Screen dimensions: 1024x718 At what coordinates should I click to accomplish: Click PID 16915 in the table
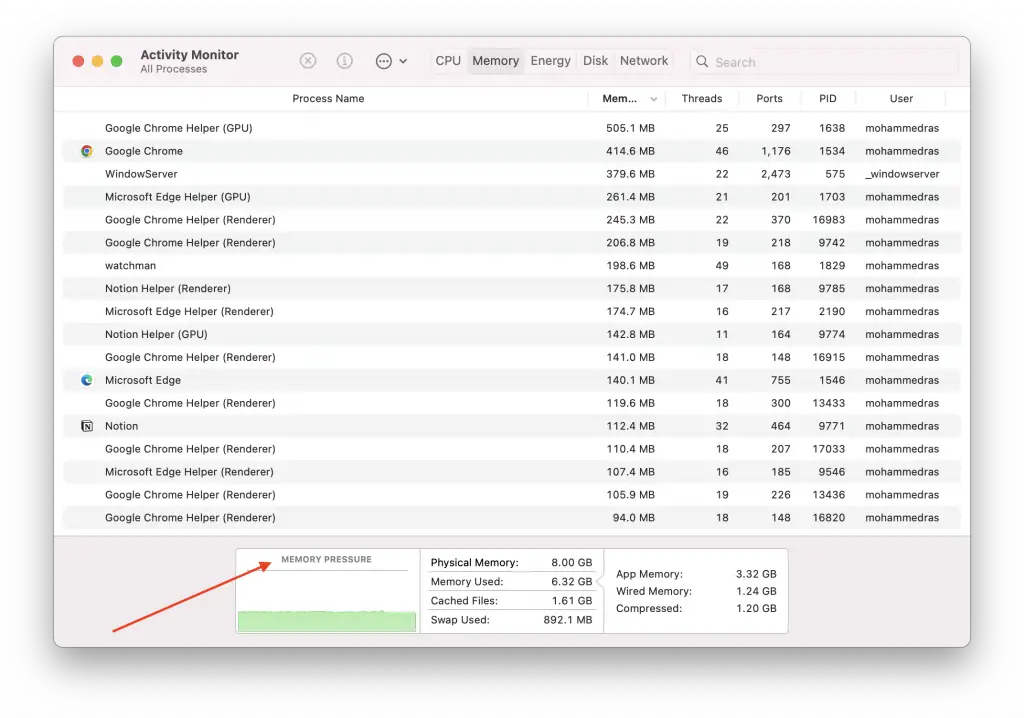pyautogui.click(x=829, y=357)
